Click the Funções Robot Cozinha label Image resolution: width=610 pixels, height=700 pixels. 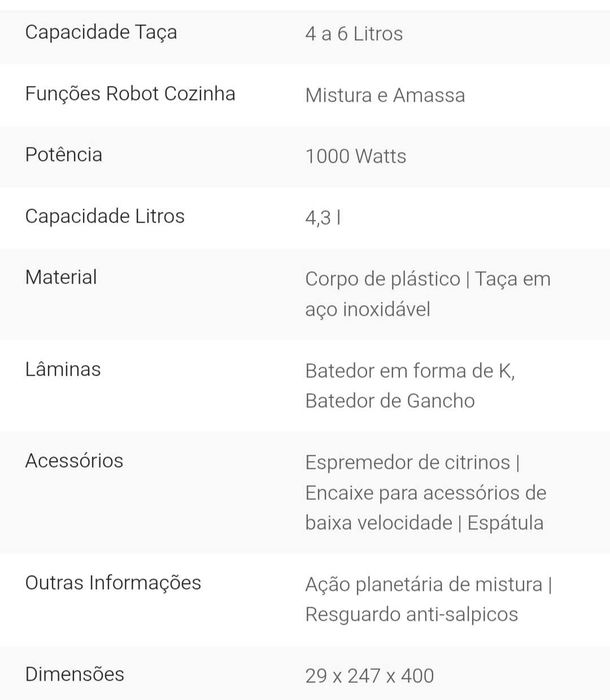(x=130, y=94)
